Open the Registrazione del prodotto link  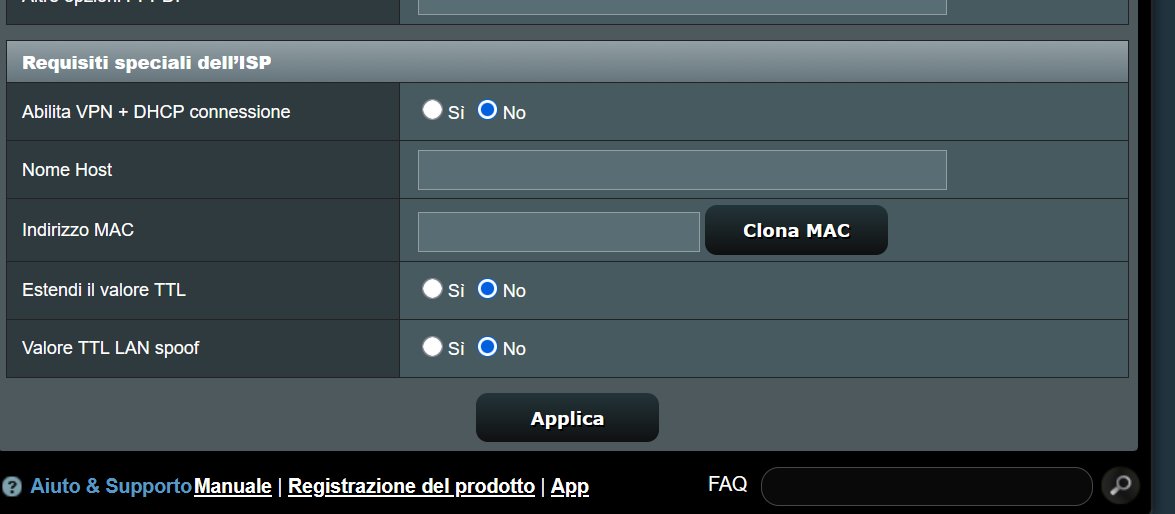point(411,487)
